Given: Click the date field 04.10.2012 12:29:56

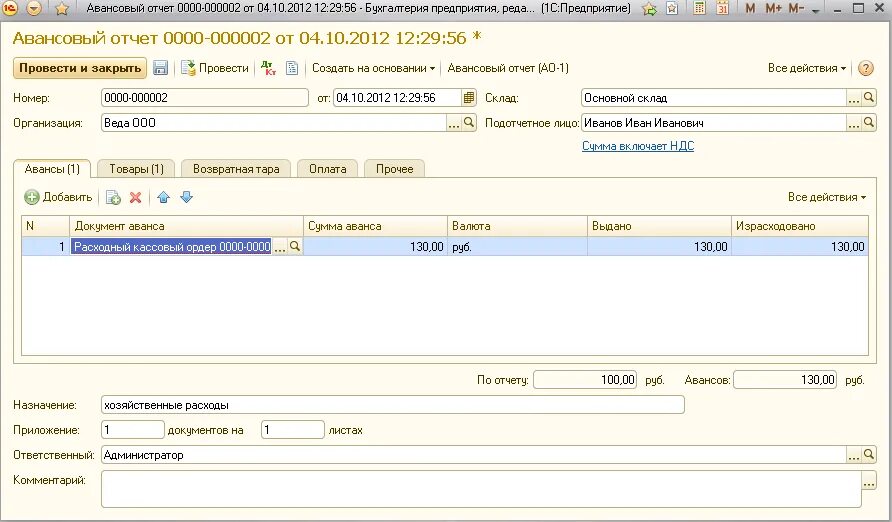Looking at the screenshot, I should click(x=397, y=98).
